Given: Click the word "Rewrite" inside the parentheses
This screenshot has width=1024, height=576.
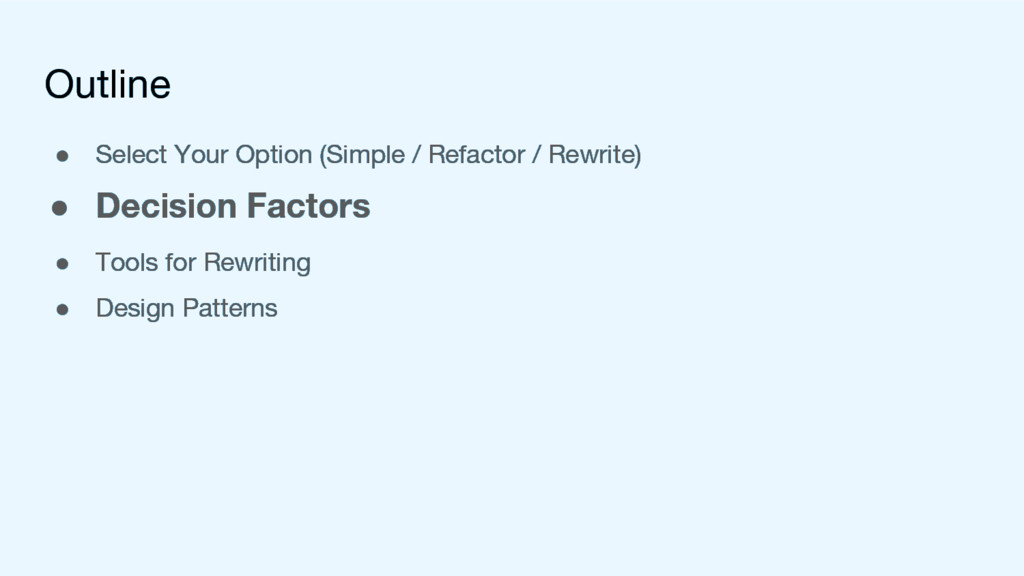Looking at the screenshot, I should tap(594, 155).
